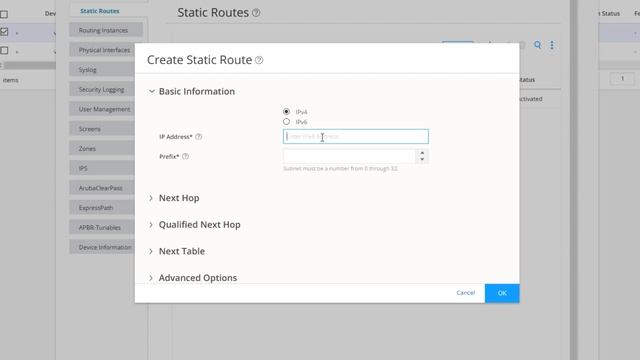Click the page number 1 box

pyautogui.click(x=622, y=78)
